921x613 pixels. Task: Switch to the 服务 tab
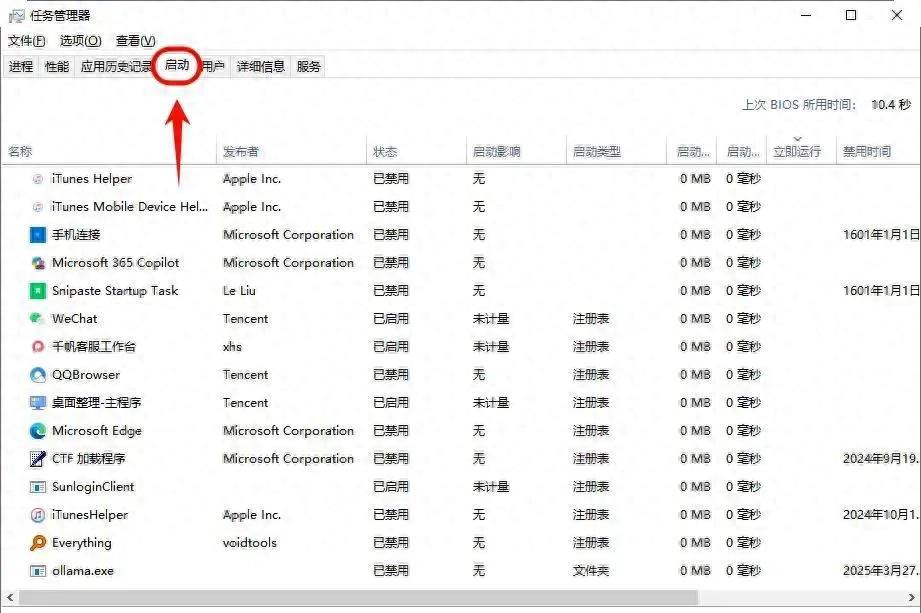pos(308,66)
